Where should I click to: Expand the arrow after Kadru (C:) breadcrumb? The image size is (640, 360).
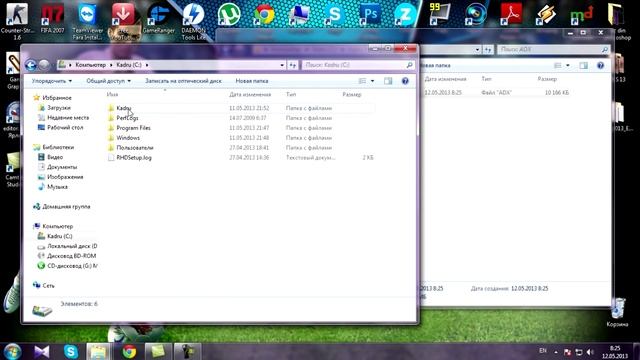tap(147, 65)
